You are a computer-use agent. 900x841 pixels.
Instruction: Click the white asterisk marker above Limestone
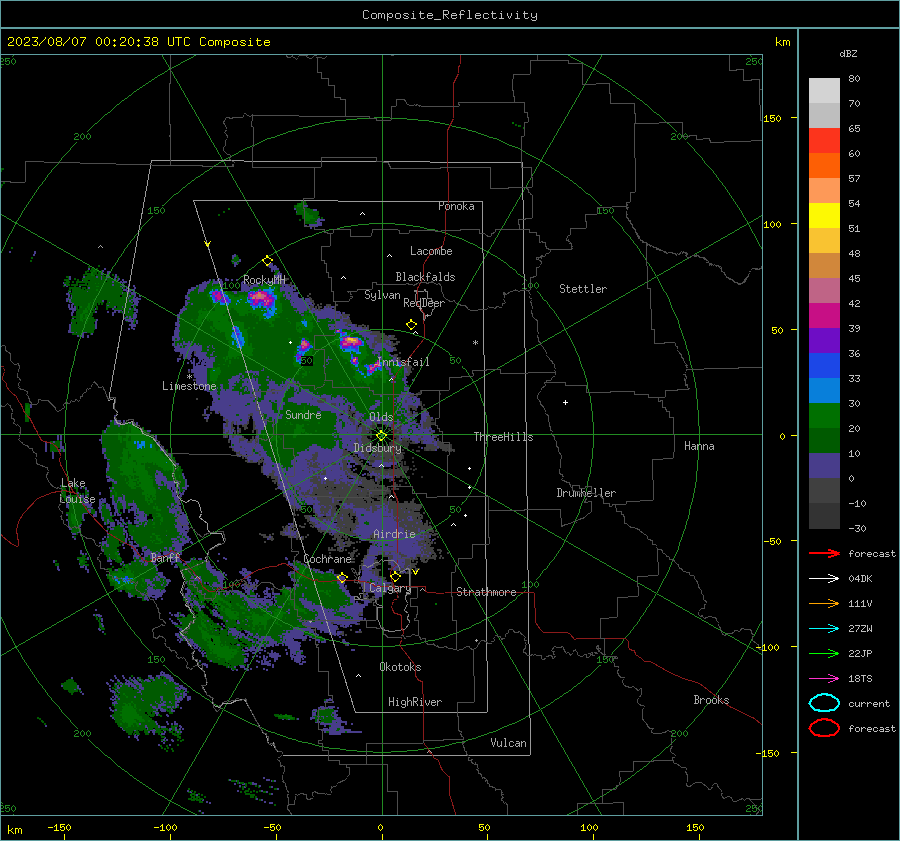[x=190, y=377]
